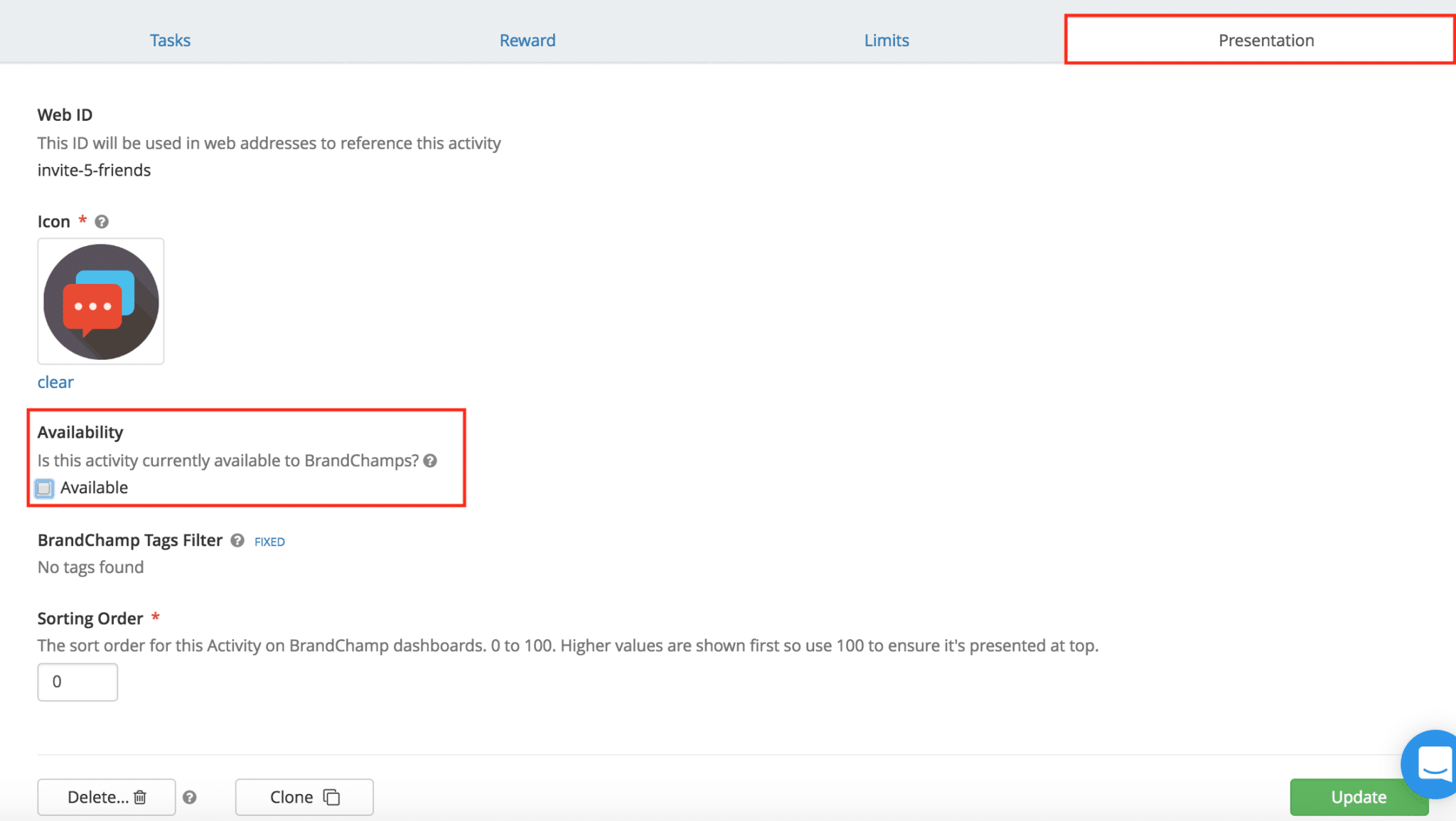Open the live chat widget bubble
This screenshot has width=1456, height=821.
(x=1430, y=764)
